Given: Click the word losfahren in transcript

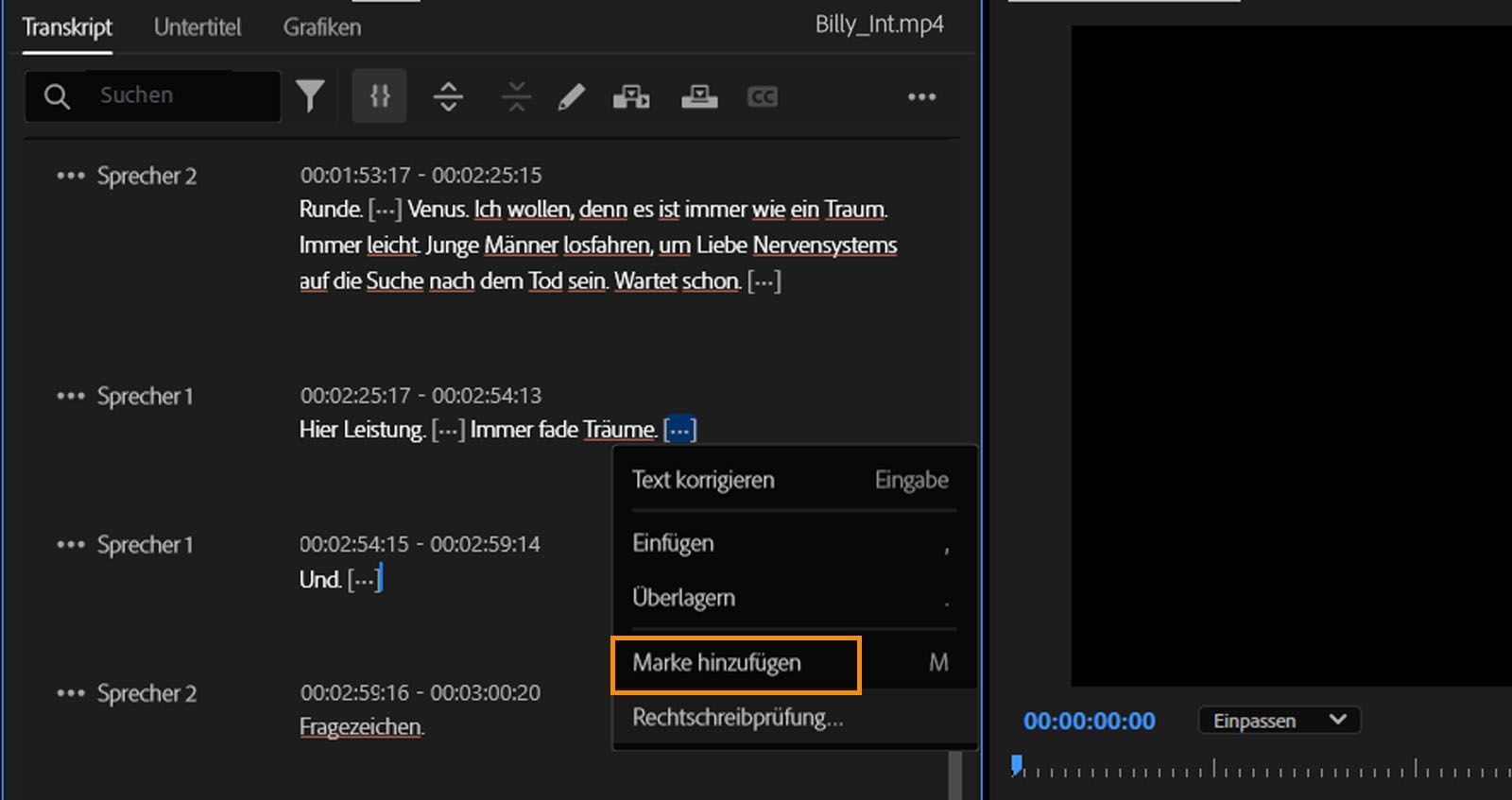Looking at the screenshot, I should click(607, 245).
